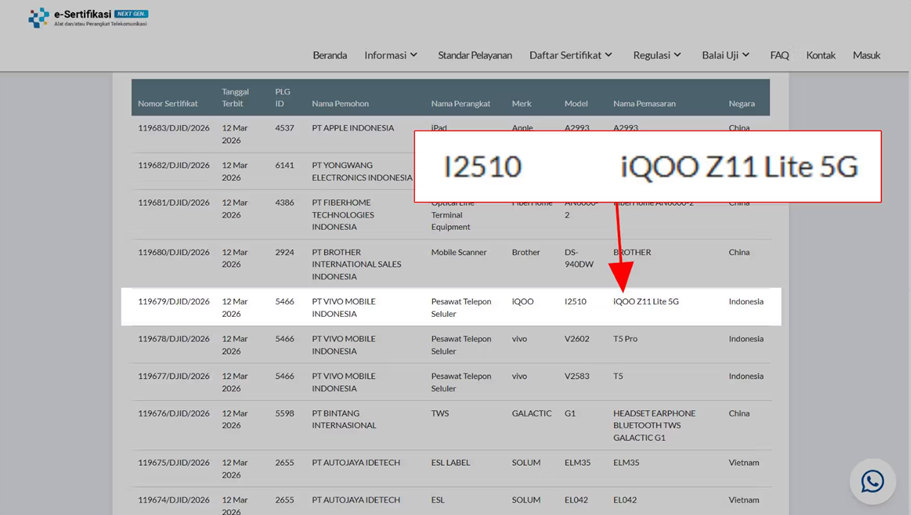Image resolution: width=911 pixels, height=515 pixels.
Task: Click PT BINTANG INTERNASIONAL applicant cell
Action: point(344,419)
